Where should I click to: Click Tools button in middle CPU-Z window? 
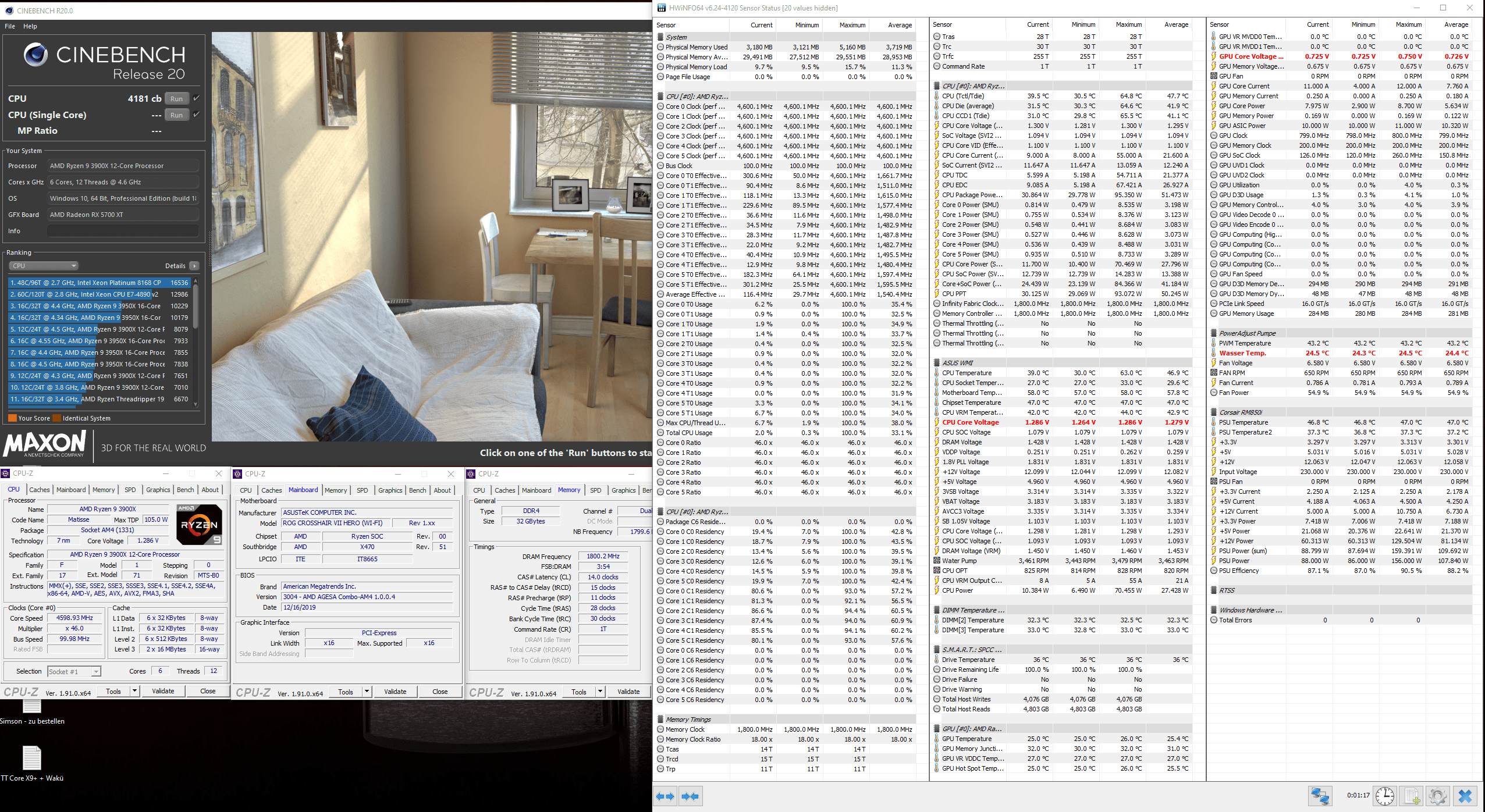[x=346, y=692]
